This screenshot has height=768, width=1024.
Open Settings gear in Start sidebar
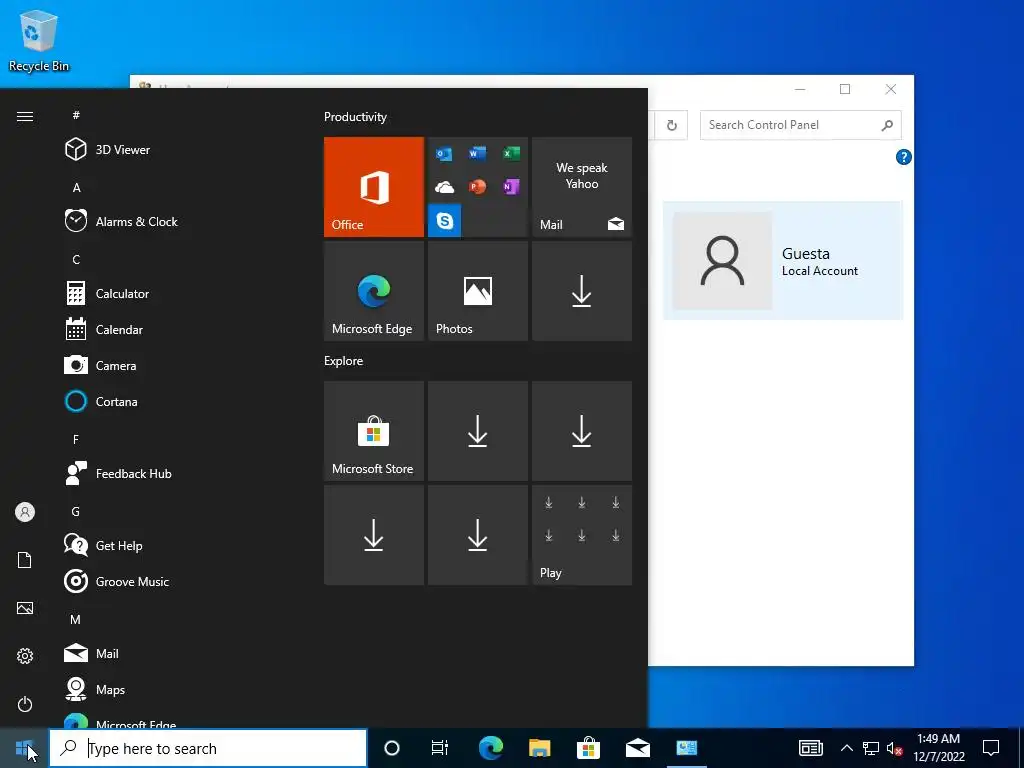point(25,656)
